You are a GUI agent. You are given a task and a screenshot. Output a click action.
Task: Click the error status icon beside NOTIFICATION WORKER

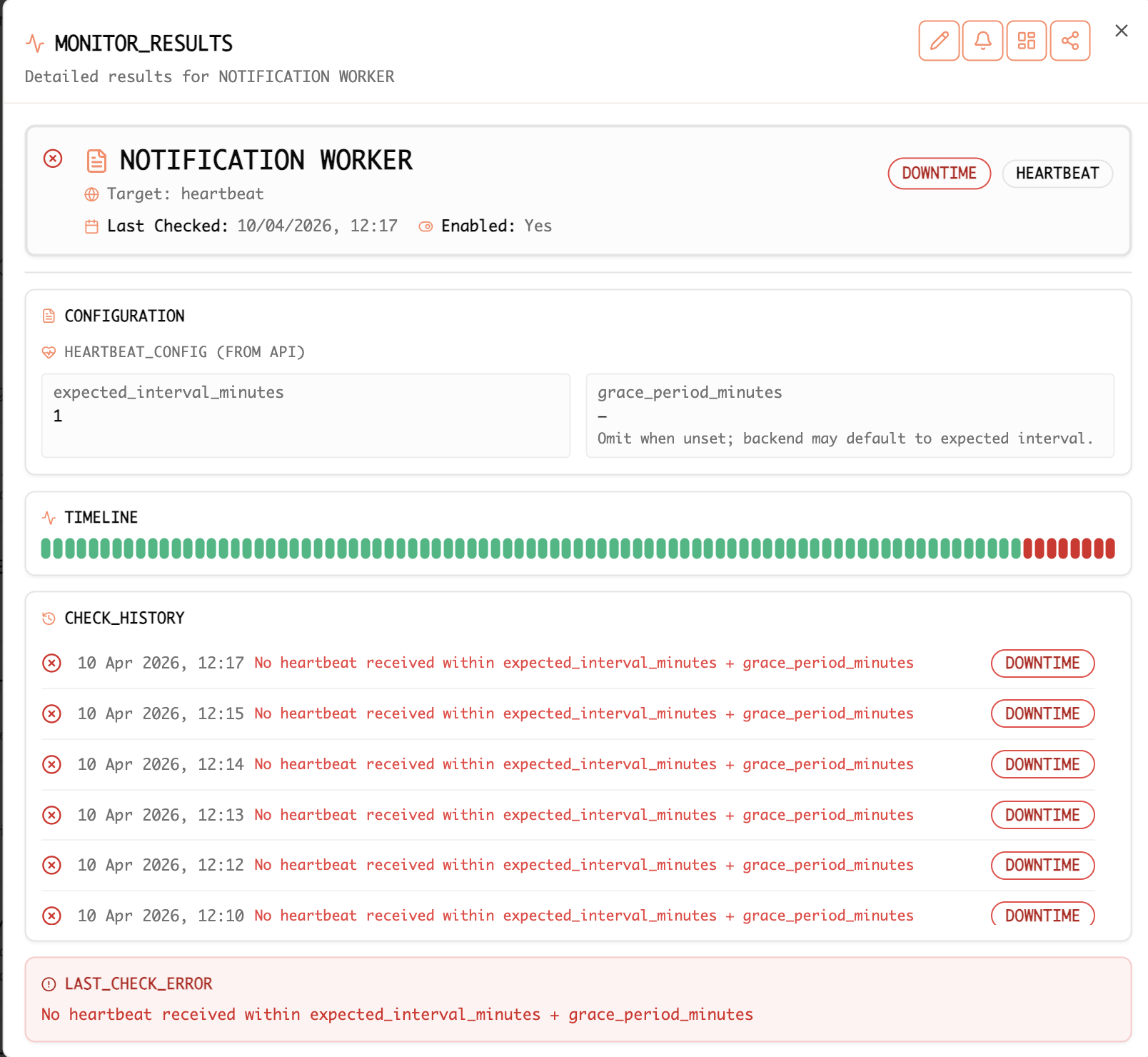(52, 159)
